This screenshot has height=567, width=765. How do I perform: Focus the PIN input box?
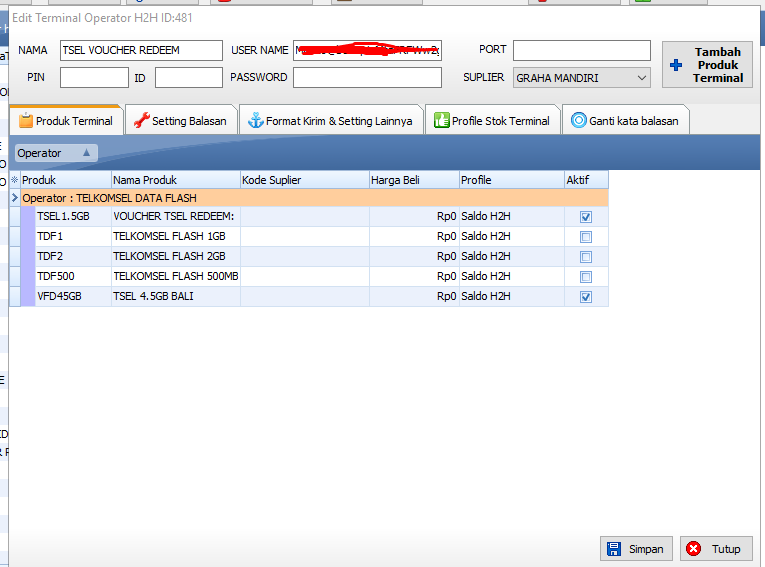tap(94, 77)
